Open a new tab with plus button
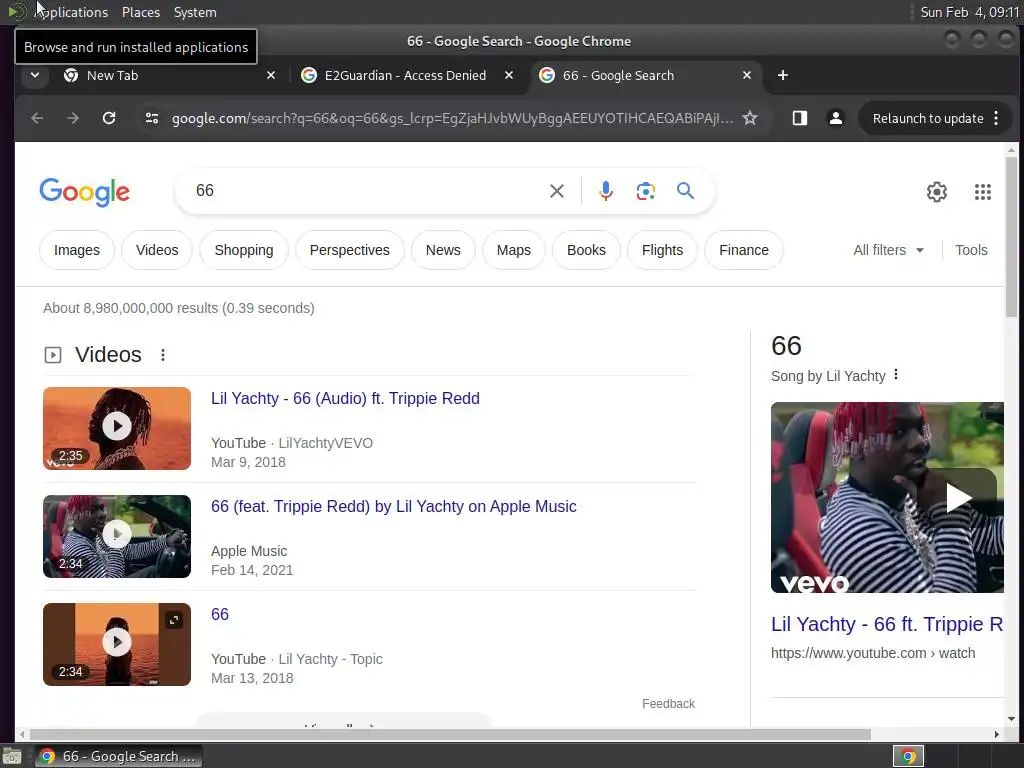1024x768 pixels. pyautogui.click(x=782, y=75)
